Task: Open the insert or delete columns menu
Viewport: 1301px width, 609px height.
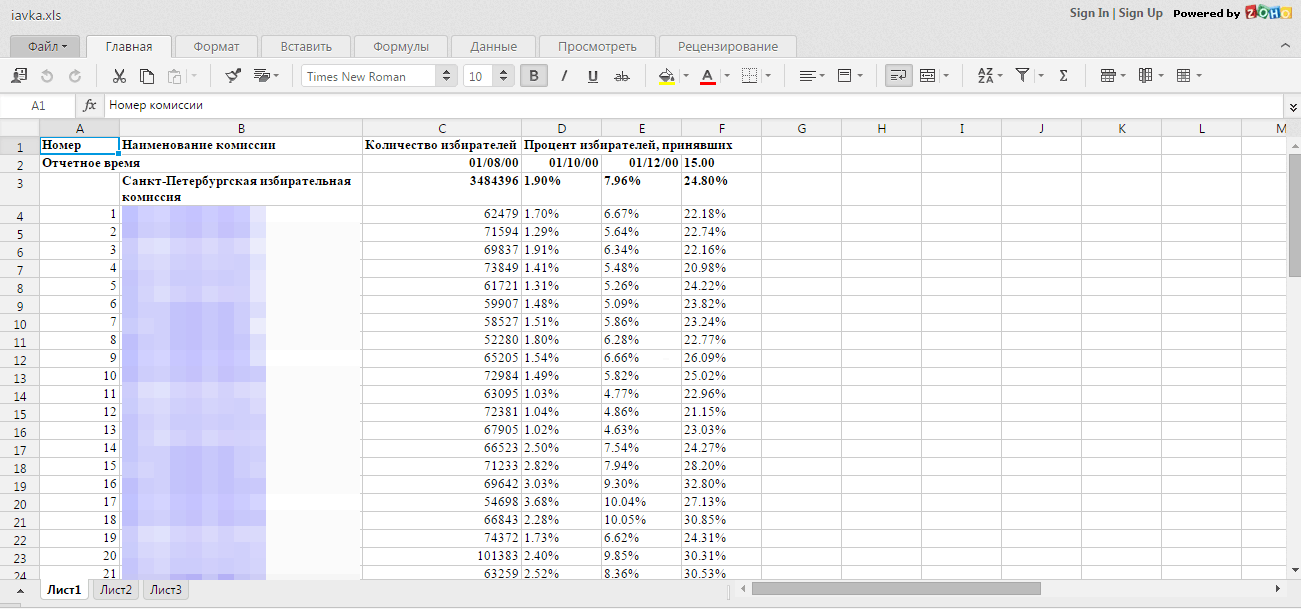Action: tap(1150, 76)
